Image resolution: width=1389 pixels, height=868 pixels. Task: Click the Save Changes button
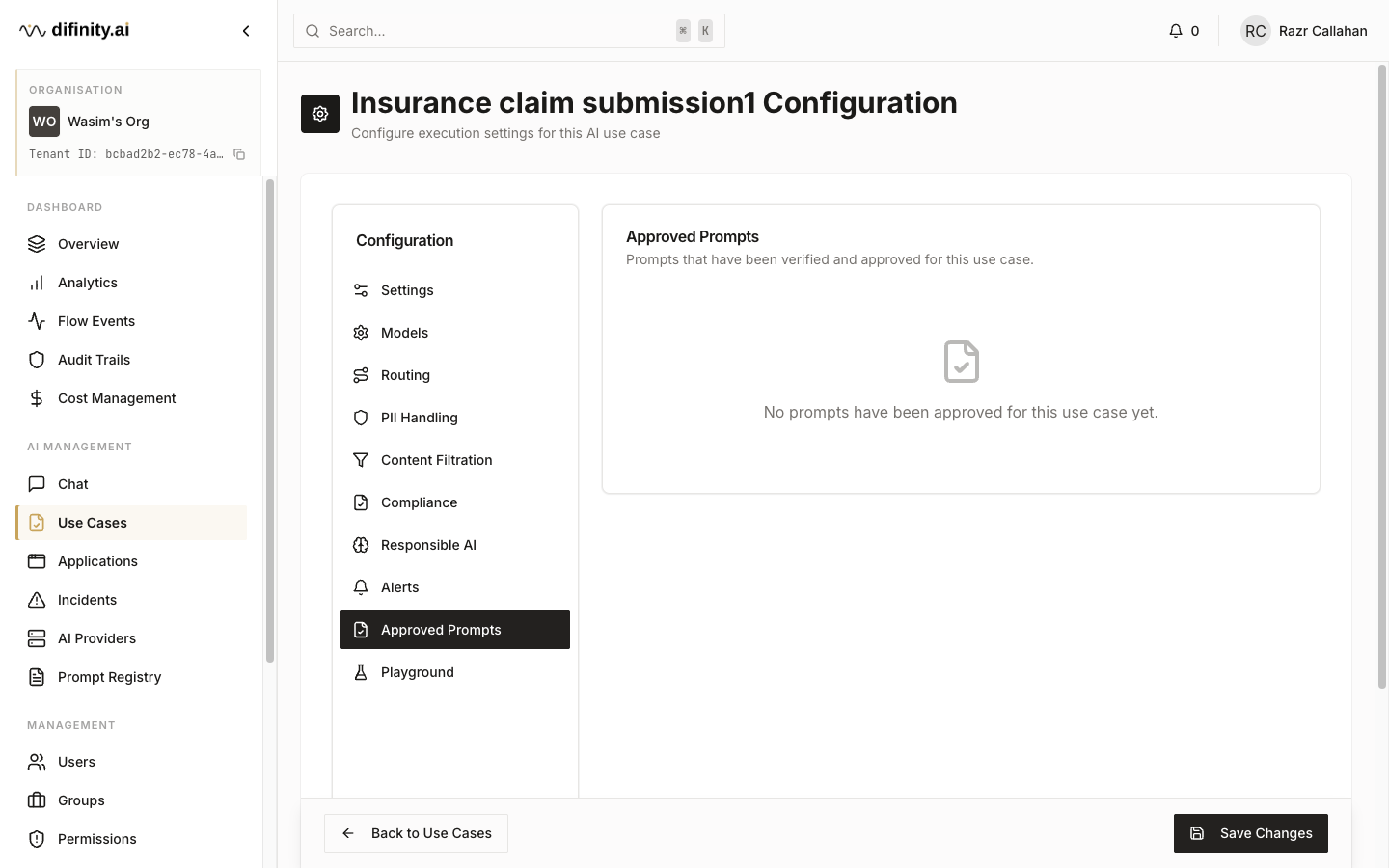tap(1251, 833)
